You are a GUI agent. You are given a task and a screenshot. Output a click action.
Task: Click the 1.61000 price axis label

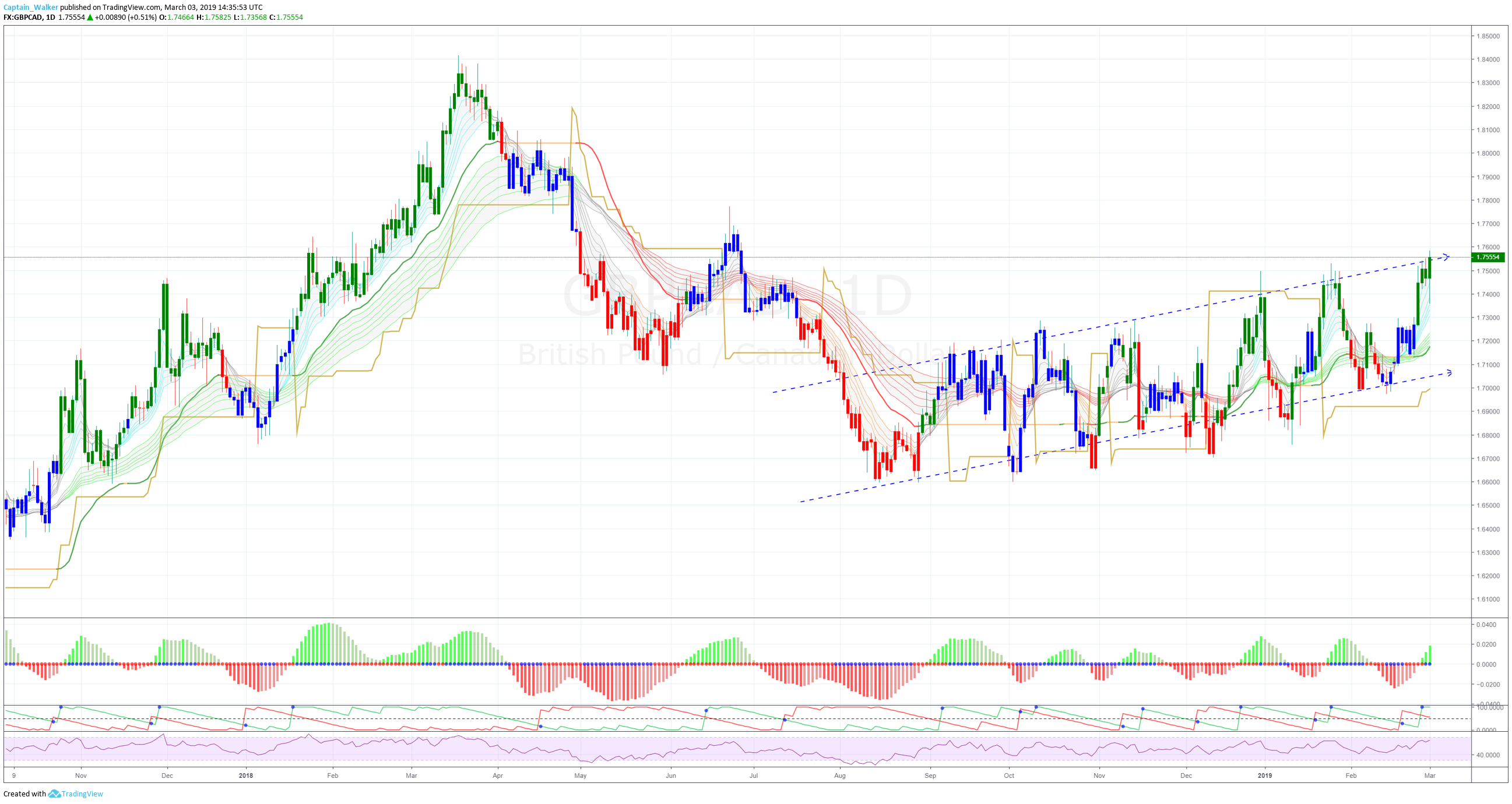tap(1488, 600)
